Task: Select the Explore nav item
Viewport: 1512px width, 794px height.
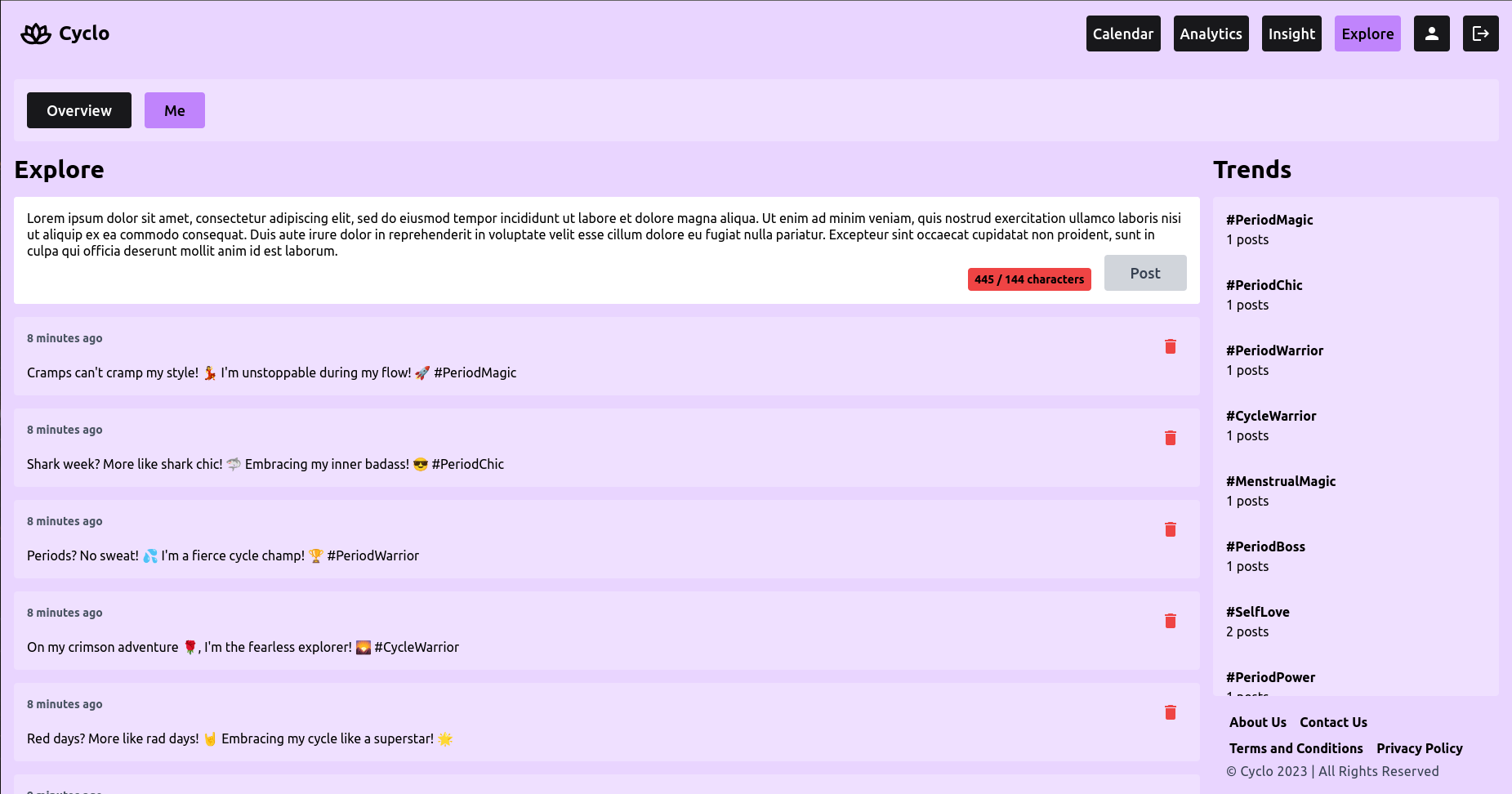Action: (x=1367, y=33)
